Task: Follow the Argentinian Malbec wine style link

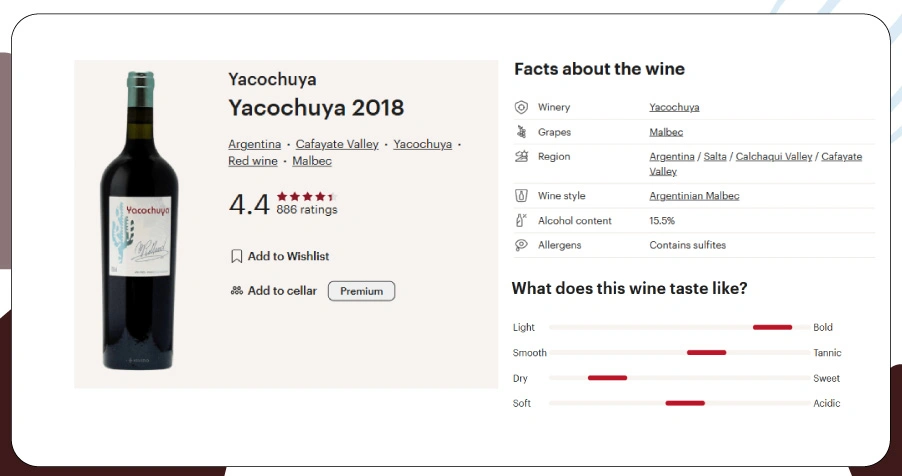Action: 694,196
